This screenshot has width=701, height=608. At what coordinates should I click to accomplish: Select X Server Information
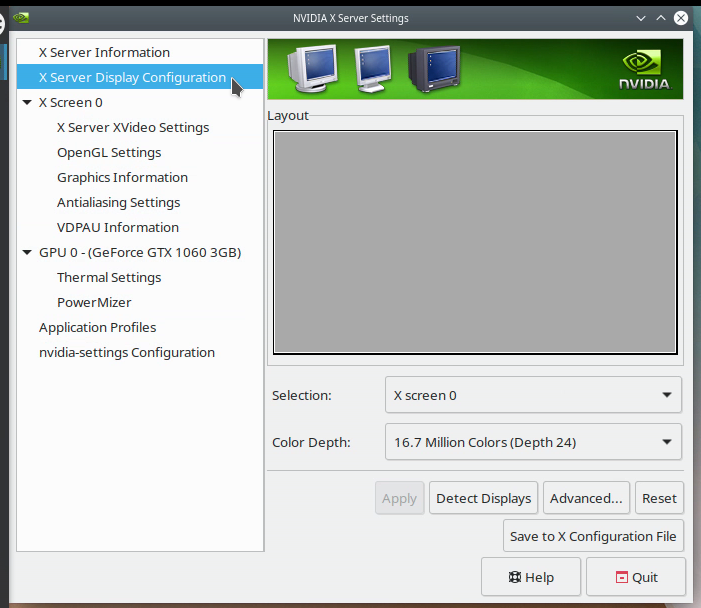(140, 52)
